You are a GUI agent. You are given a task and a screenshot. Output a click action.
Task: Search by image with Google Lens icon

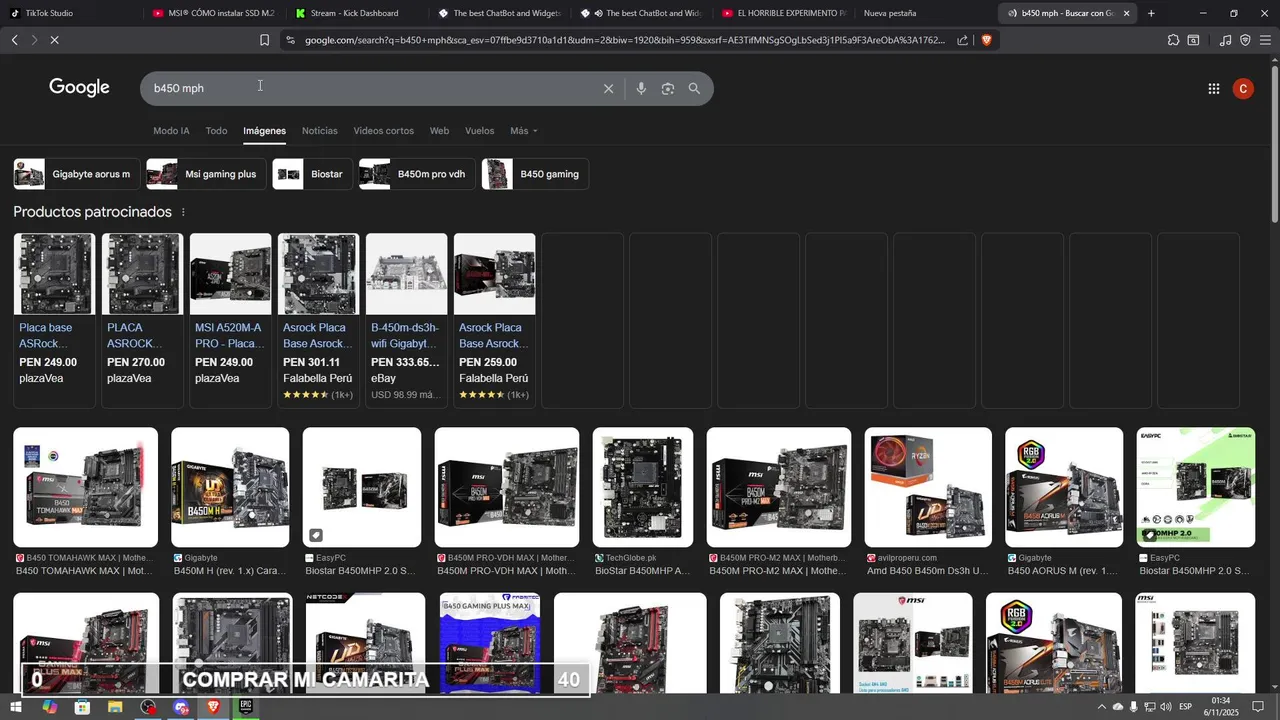[668, 88]
